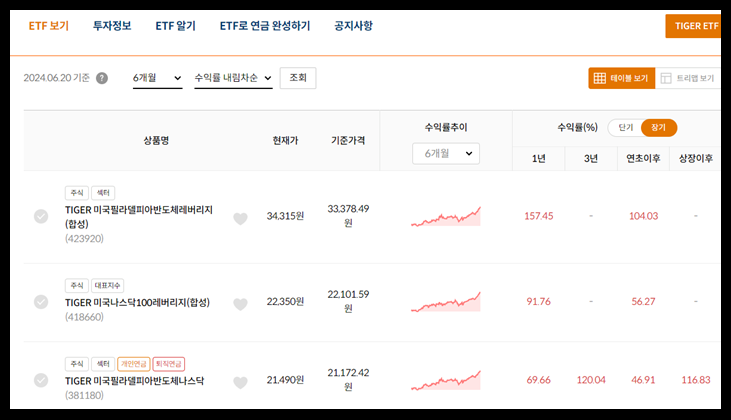Open the 투자정보 menu
Viewport: 731px width, 420px height.
pyautogui.click(x=112, y=26)
